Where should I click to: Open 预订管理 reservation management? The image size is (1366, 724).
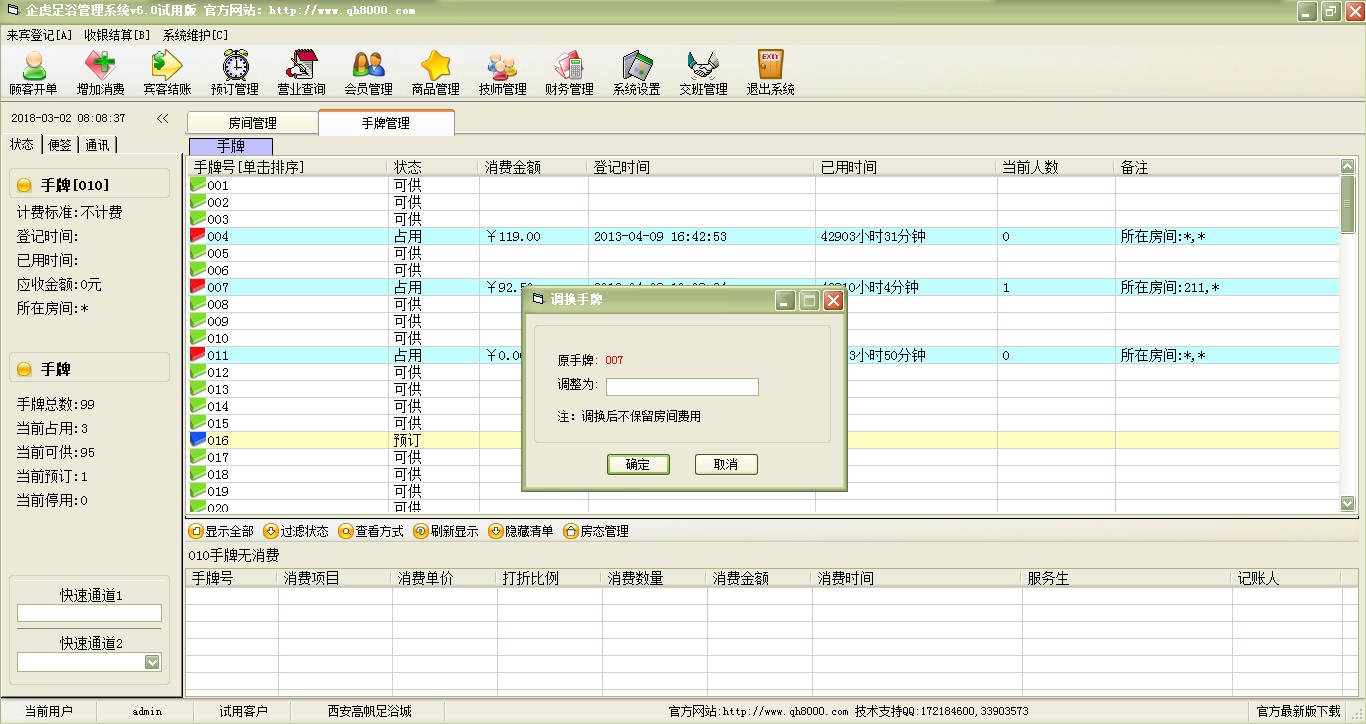coord(235,73)
